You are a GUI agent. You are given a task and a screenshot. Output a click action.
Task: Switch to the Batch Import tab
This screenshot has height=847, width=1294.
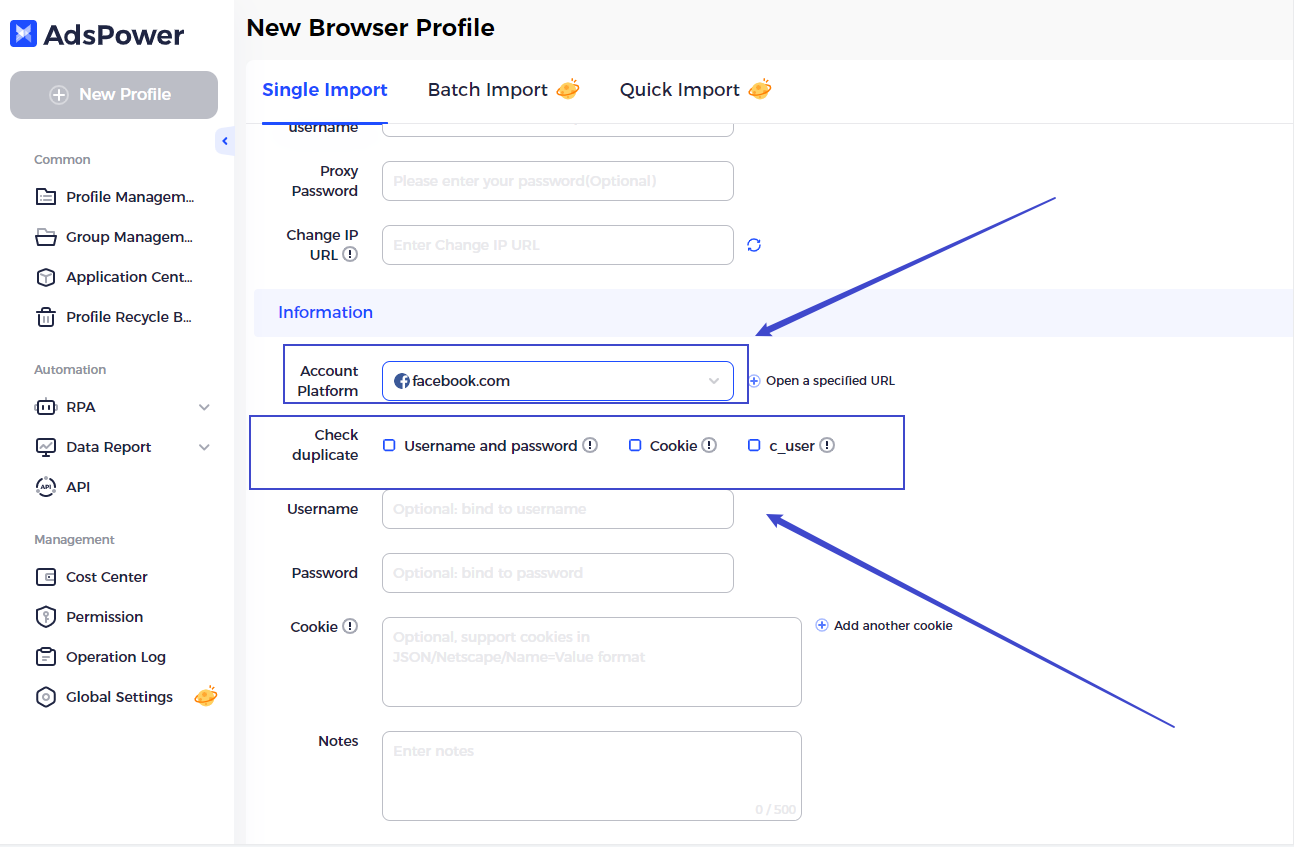coord(488,90)
